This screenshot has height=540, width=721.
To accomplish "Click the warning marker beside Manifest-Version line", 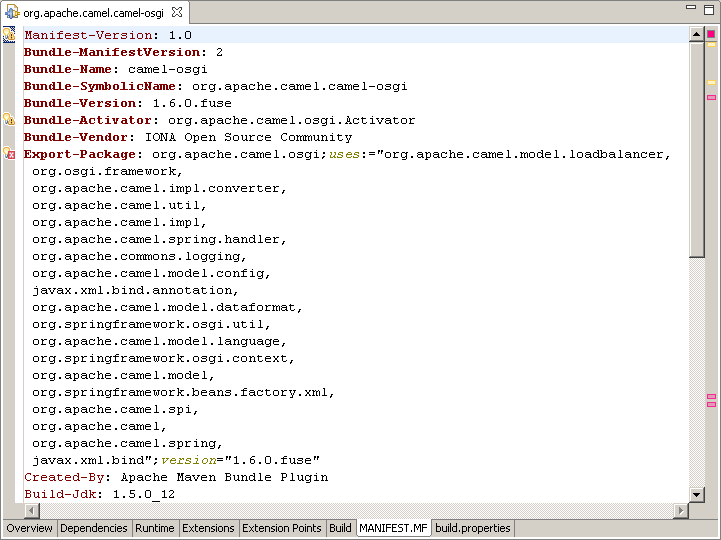I will [9, 35].
